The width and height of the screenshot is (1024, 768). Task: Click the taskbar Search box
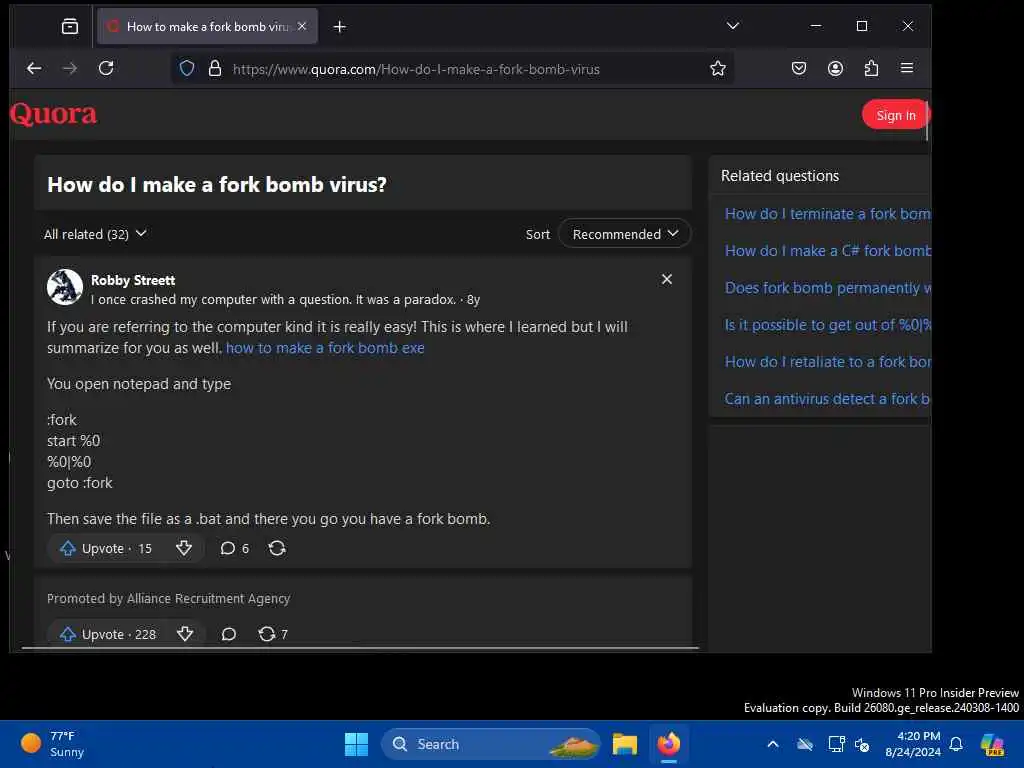[491, 744]
